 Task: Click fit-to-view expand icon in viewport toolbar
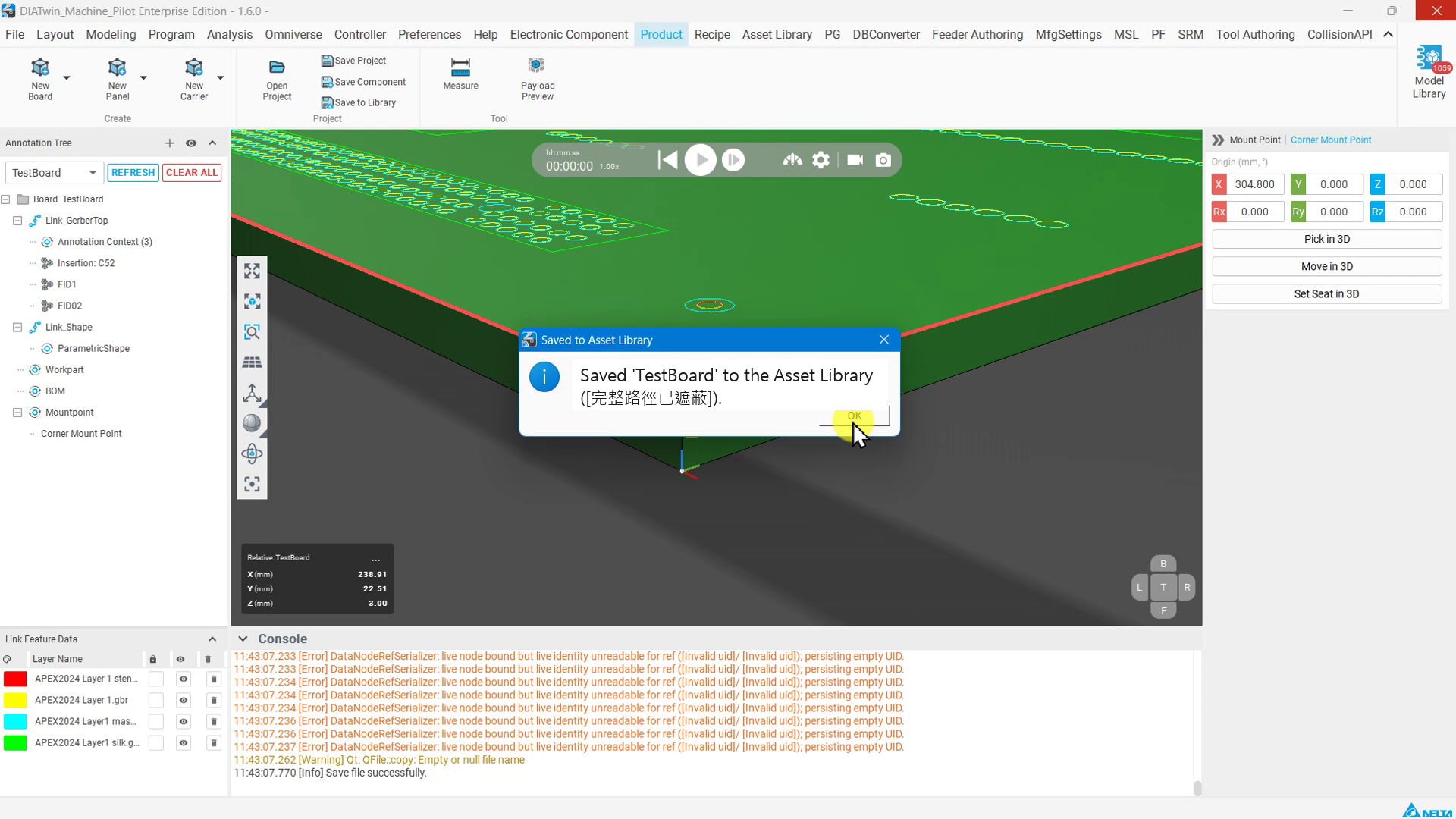252,271
